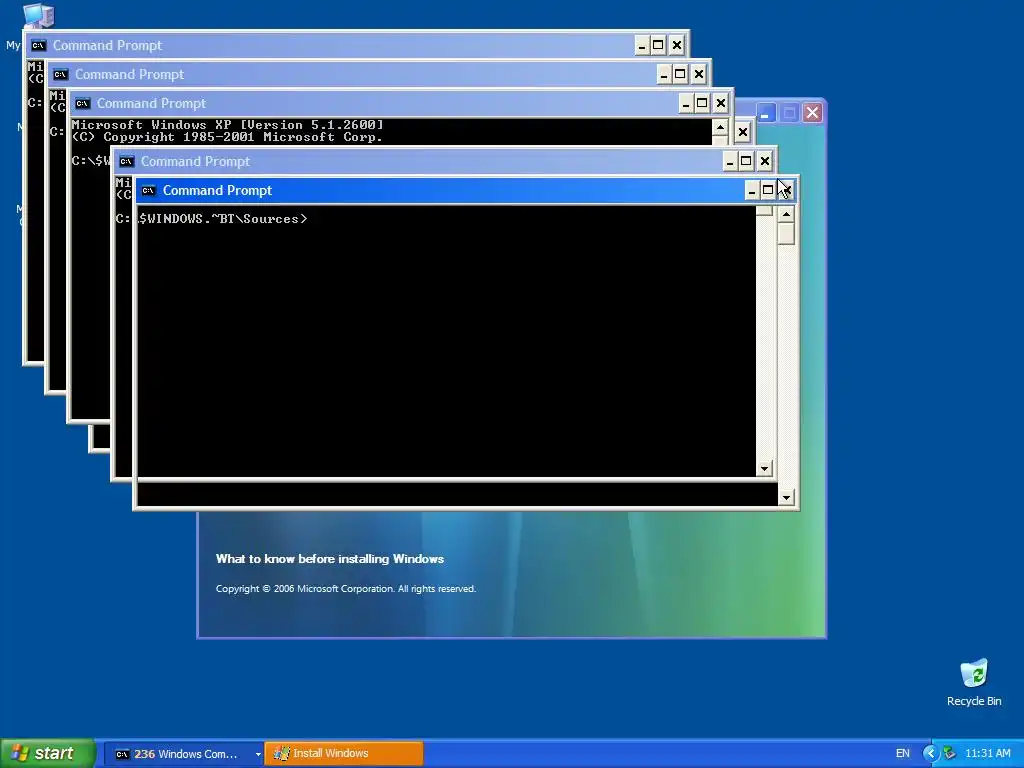
Task: Close the Install Windows window
Action: [x=812, y=113]
